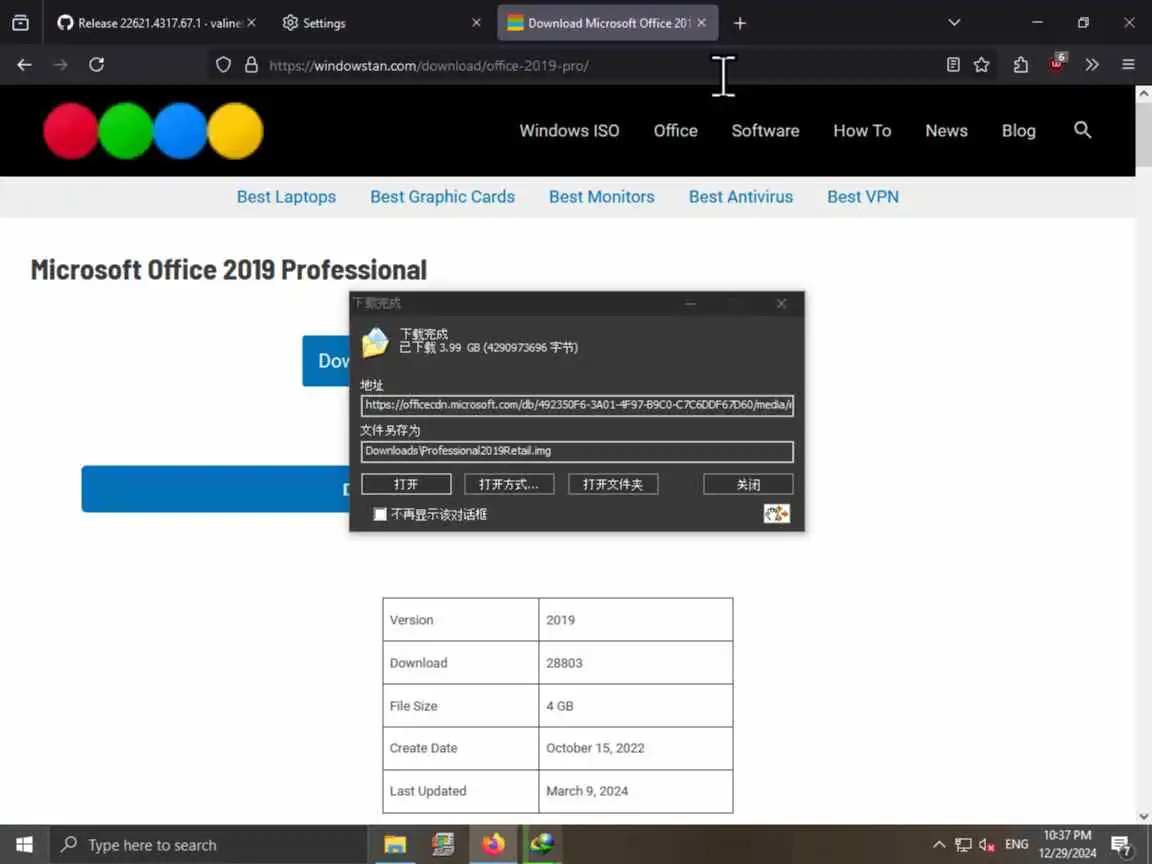Screen dimensions: 1152x864
Task: Go to the News section
Action: point(946,131)
